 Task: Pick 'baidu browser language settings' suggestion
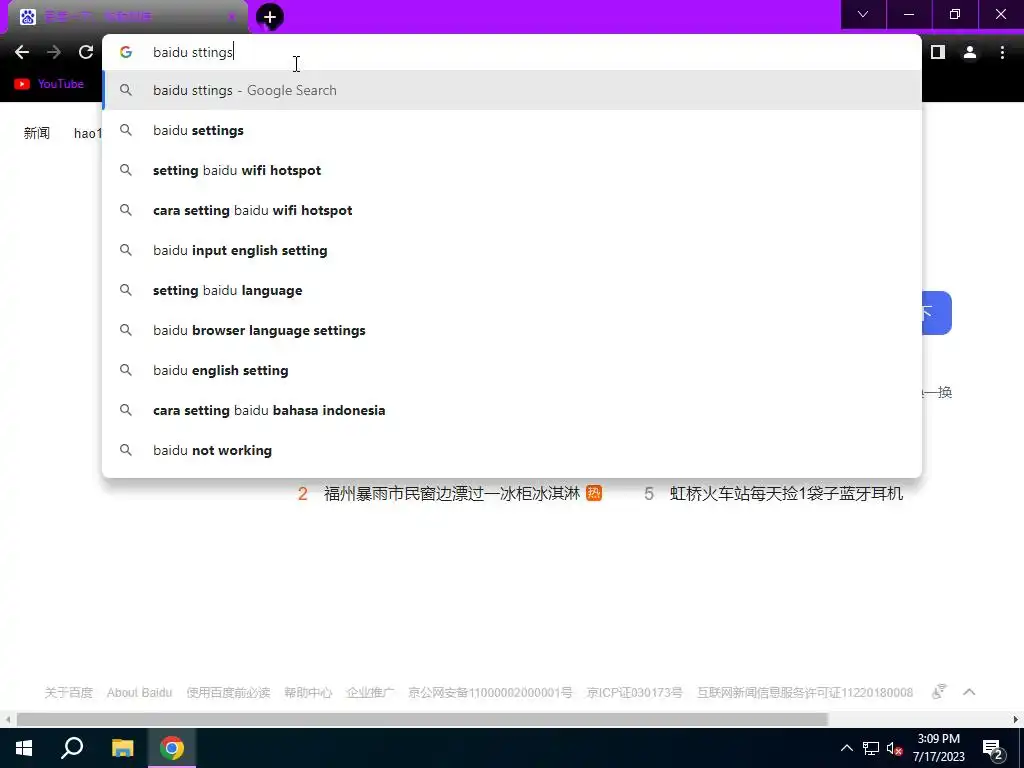point(512,330)
